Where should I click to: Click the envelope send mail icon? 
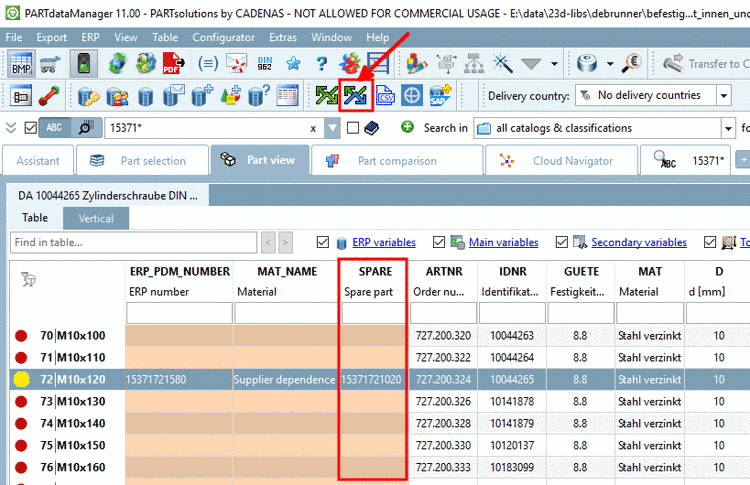[x=236, y=64]
